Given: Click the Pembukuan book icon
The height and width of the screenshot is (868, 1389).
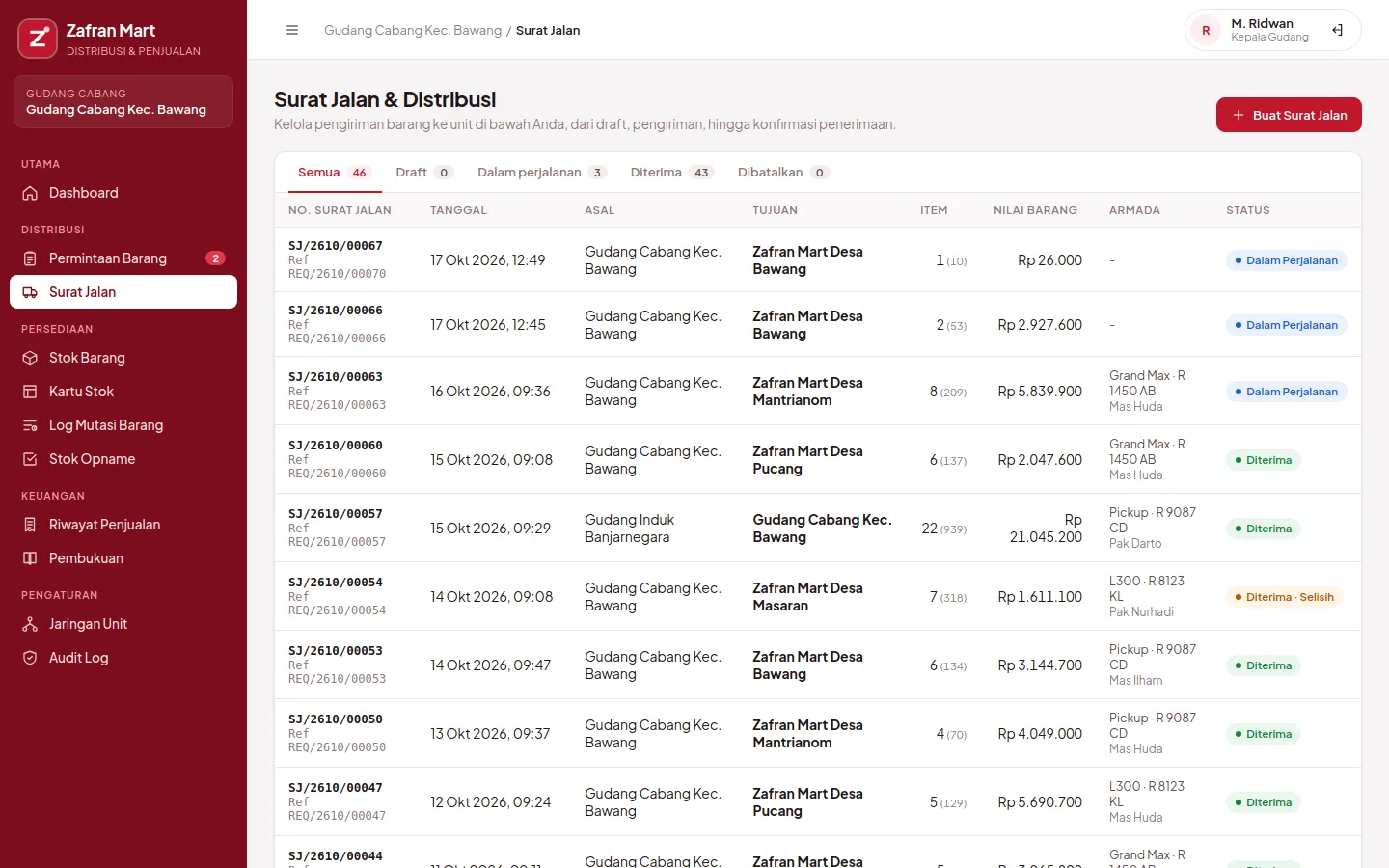Looking at the screenshot, I should 30,558.
